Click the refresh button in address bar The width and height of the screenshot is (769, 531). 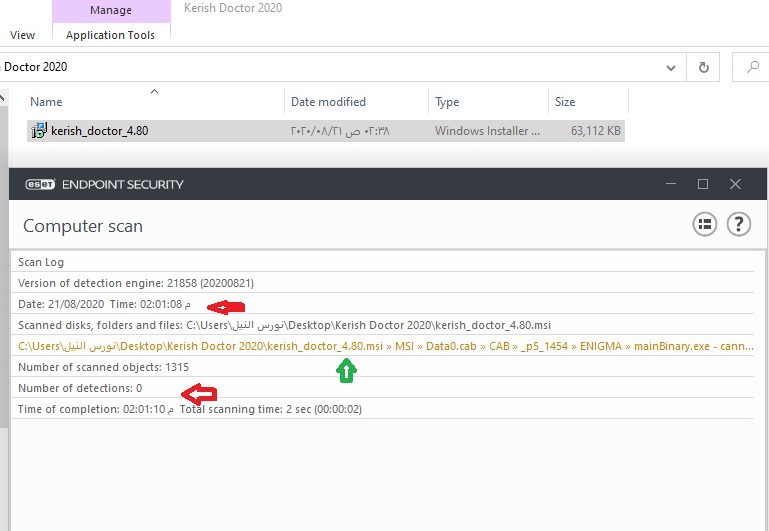704,68
